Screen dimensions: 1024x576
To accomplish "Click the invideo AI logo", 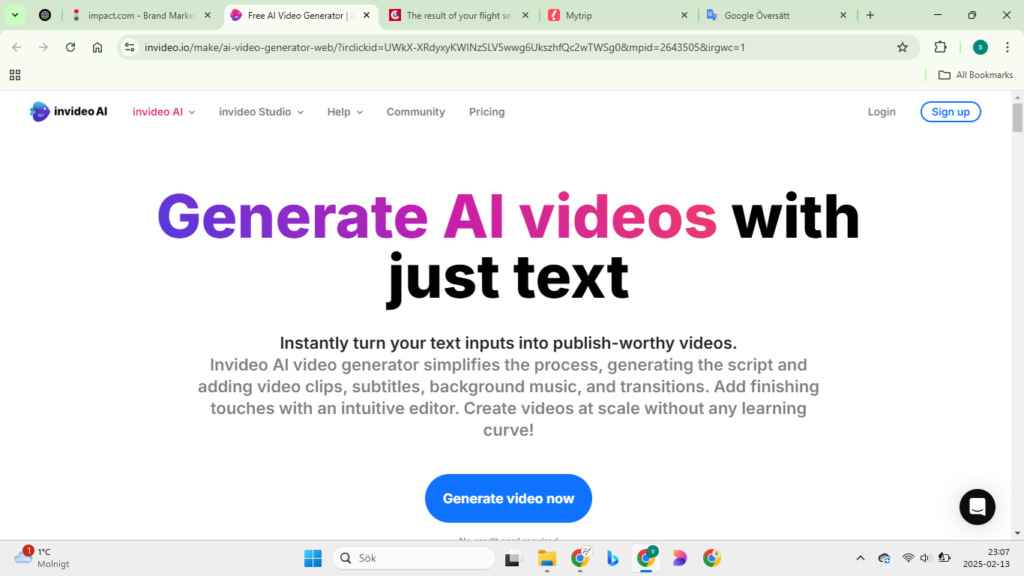I will point(69,112).
